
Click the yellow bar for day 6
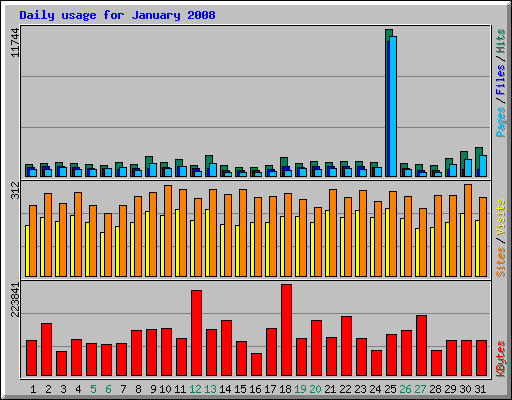(102, 254)
